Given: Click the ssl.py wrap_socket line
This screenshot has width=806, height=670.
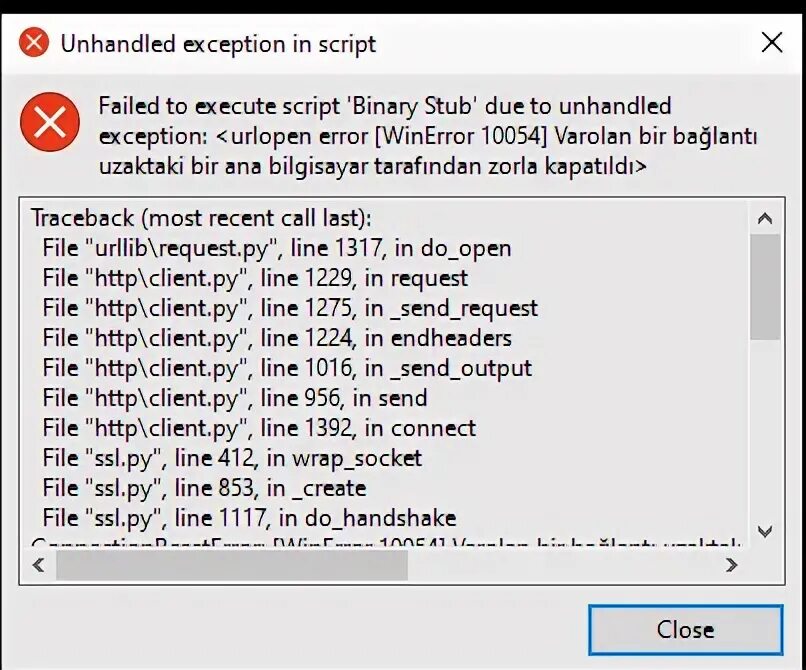Looking at the screenshot, I should click(232, 458).
